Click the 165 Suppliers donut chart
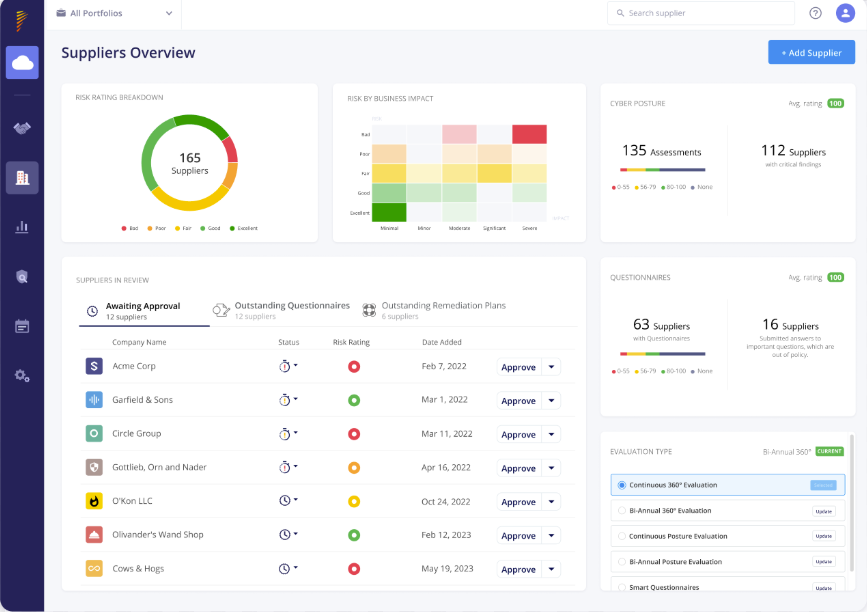The width and height of the screenshot is (867, 612). pyautogui.click(x=190, y=163)
